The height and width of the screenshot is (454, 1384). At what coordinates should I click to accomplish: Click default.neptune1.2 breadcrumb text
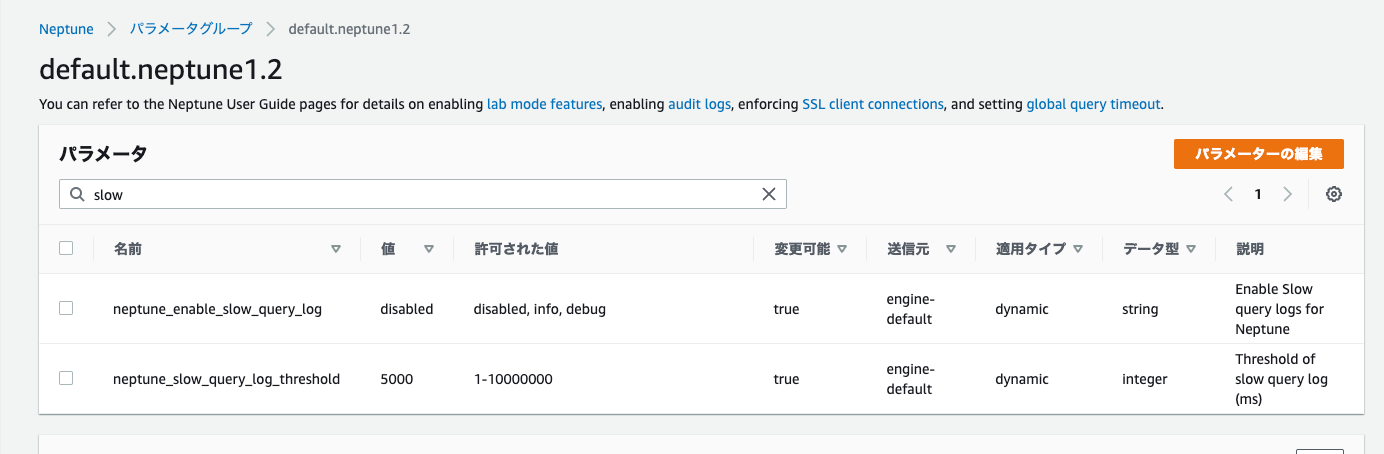point(350,29)
